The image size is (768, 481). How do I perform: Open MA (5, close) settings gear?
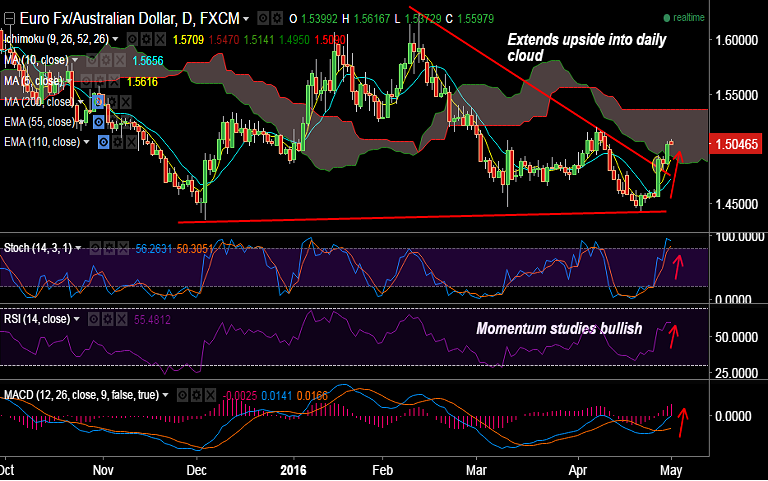[x=100, y=81]
